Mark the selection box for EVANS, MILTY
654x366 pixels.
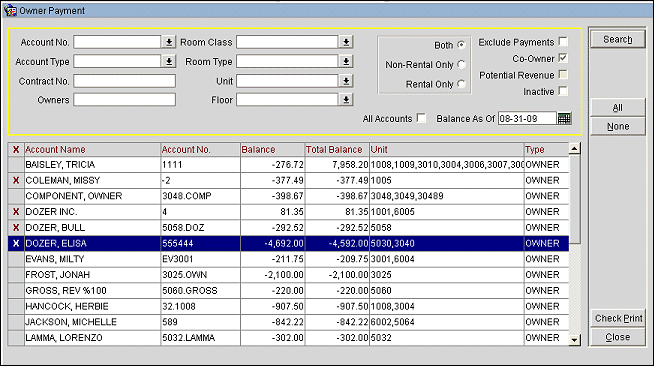tap(16, 259)
